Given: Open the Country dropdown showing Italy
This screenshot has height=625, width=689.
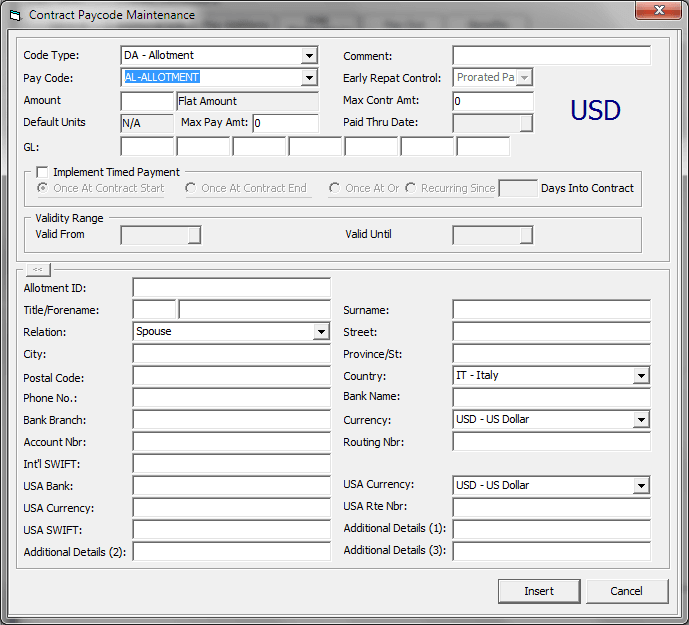Looking at the screenshot, I should (x=641, y=376).
